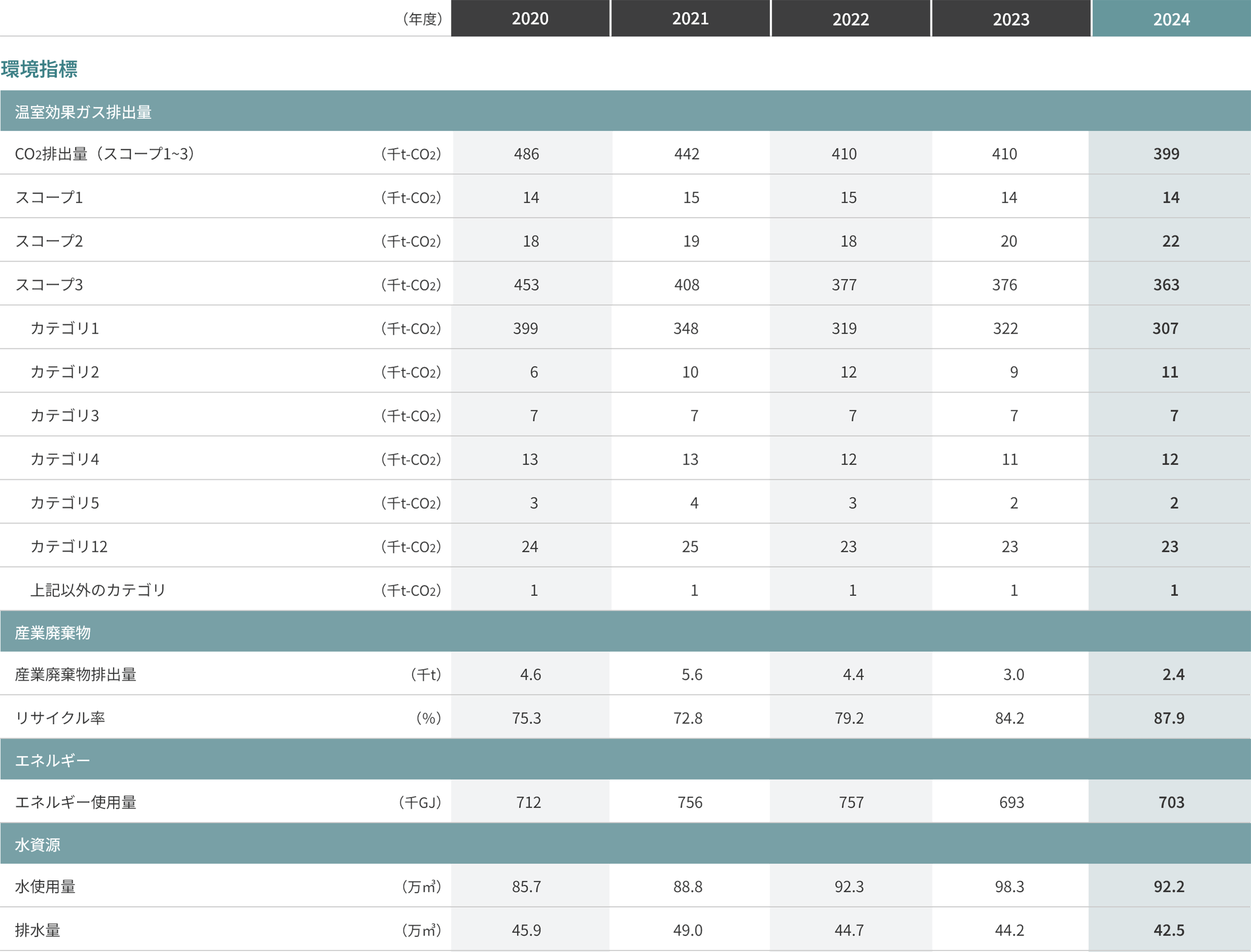The image size is (1251, 952).
Task: Click the 環境指標 section heading
Action: pos(39,69)
